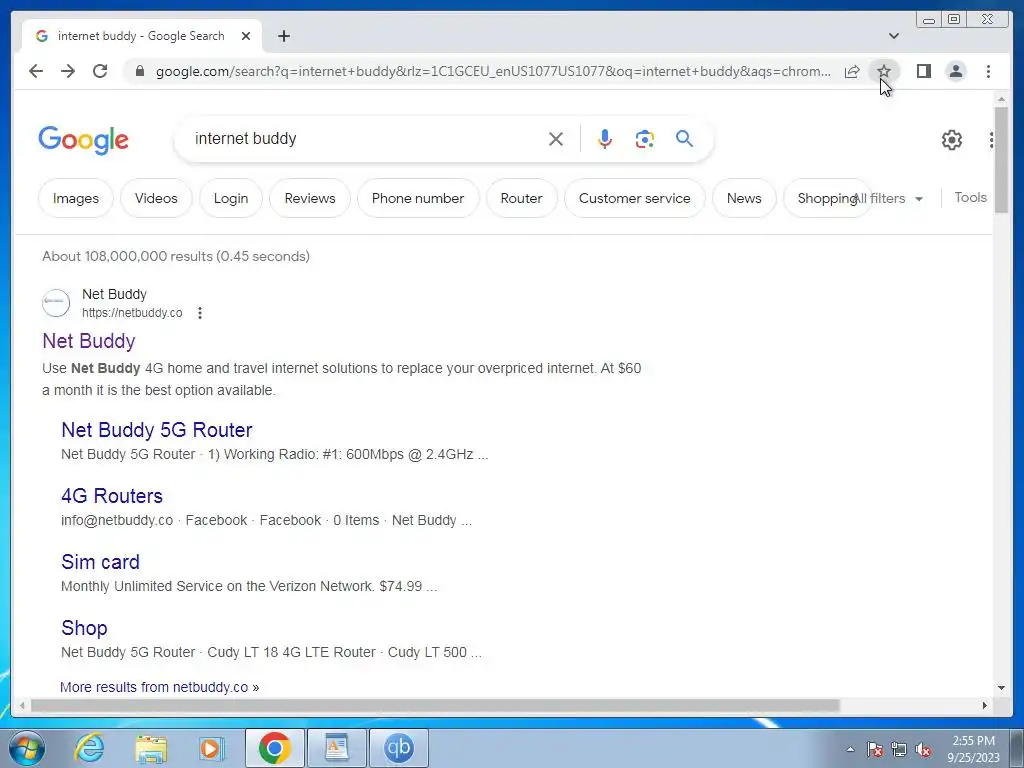
Task: Apply the Login search chip
Action: tap(231, 198)
